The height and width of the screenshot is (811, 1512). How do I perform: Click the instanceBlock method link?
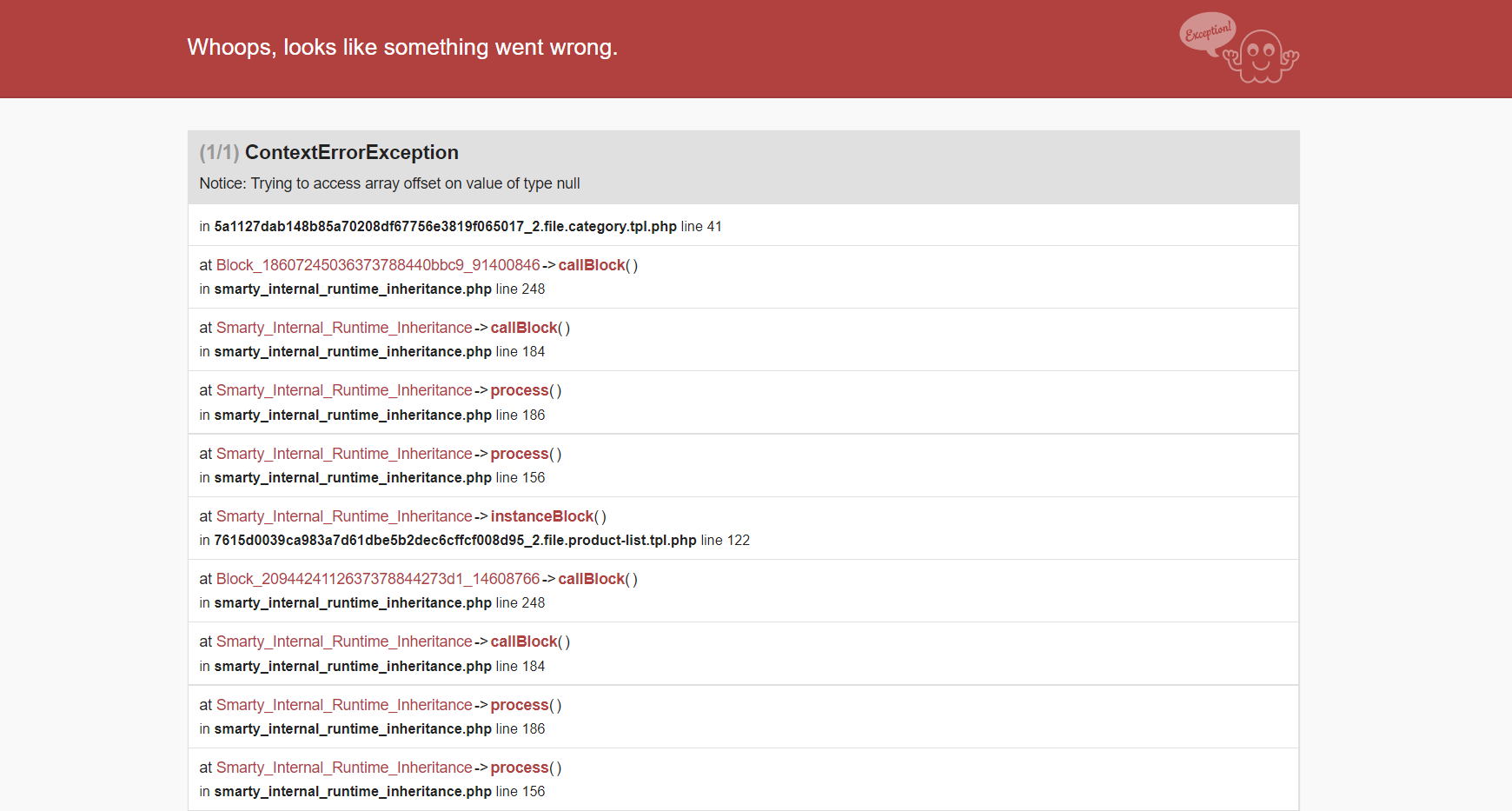click(542, 516)
